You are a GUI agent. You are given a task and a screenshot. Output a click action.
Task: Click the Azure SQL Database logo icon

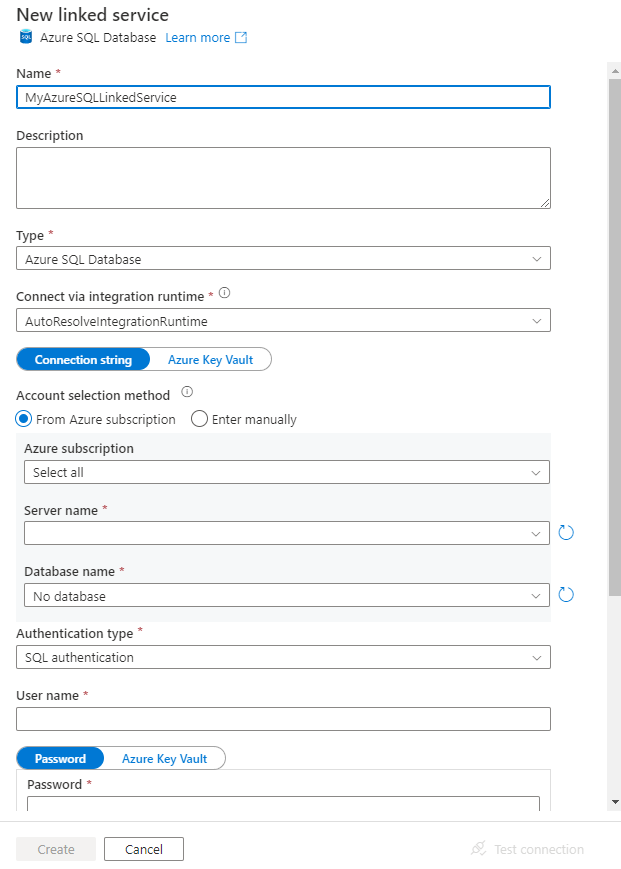pos(24,37)
